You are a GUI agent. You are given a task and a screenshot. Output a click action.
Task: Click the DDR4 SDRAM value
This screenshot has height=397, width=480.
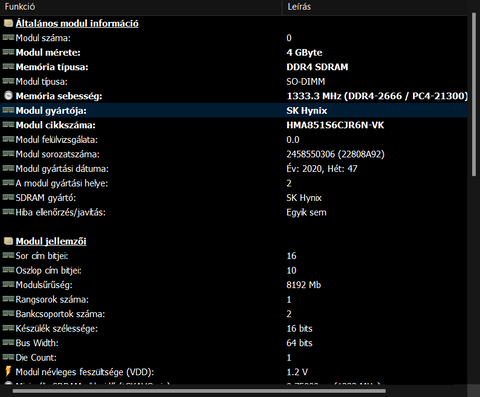coord(317,67)
